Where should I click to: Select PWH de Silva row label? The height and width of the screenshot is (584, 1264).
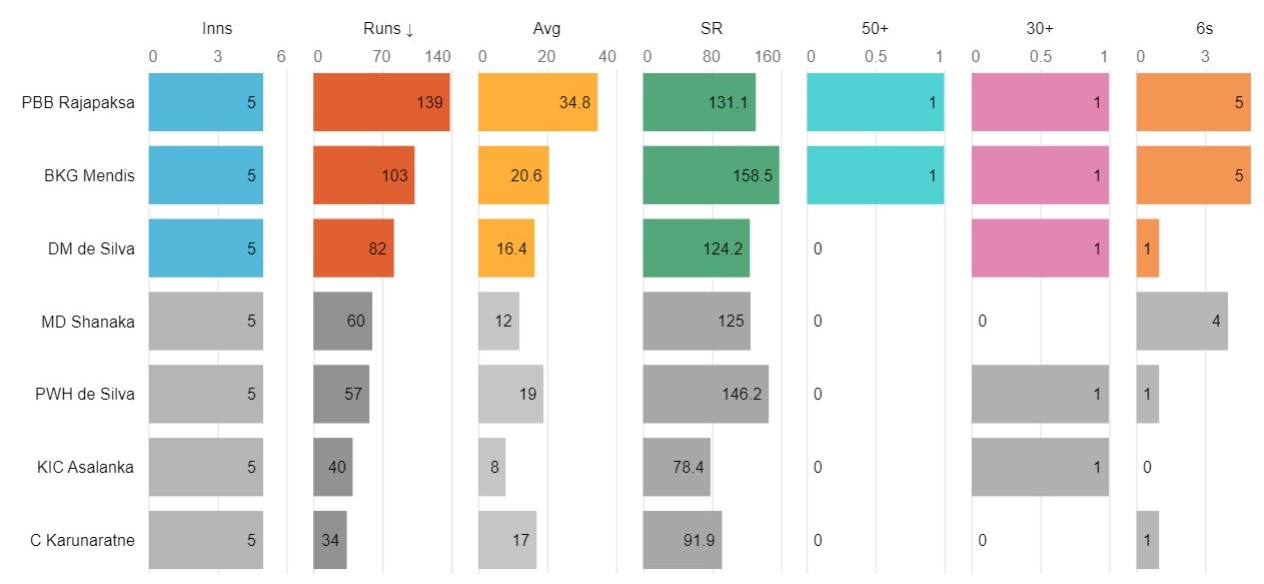pos(85,394)
